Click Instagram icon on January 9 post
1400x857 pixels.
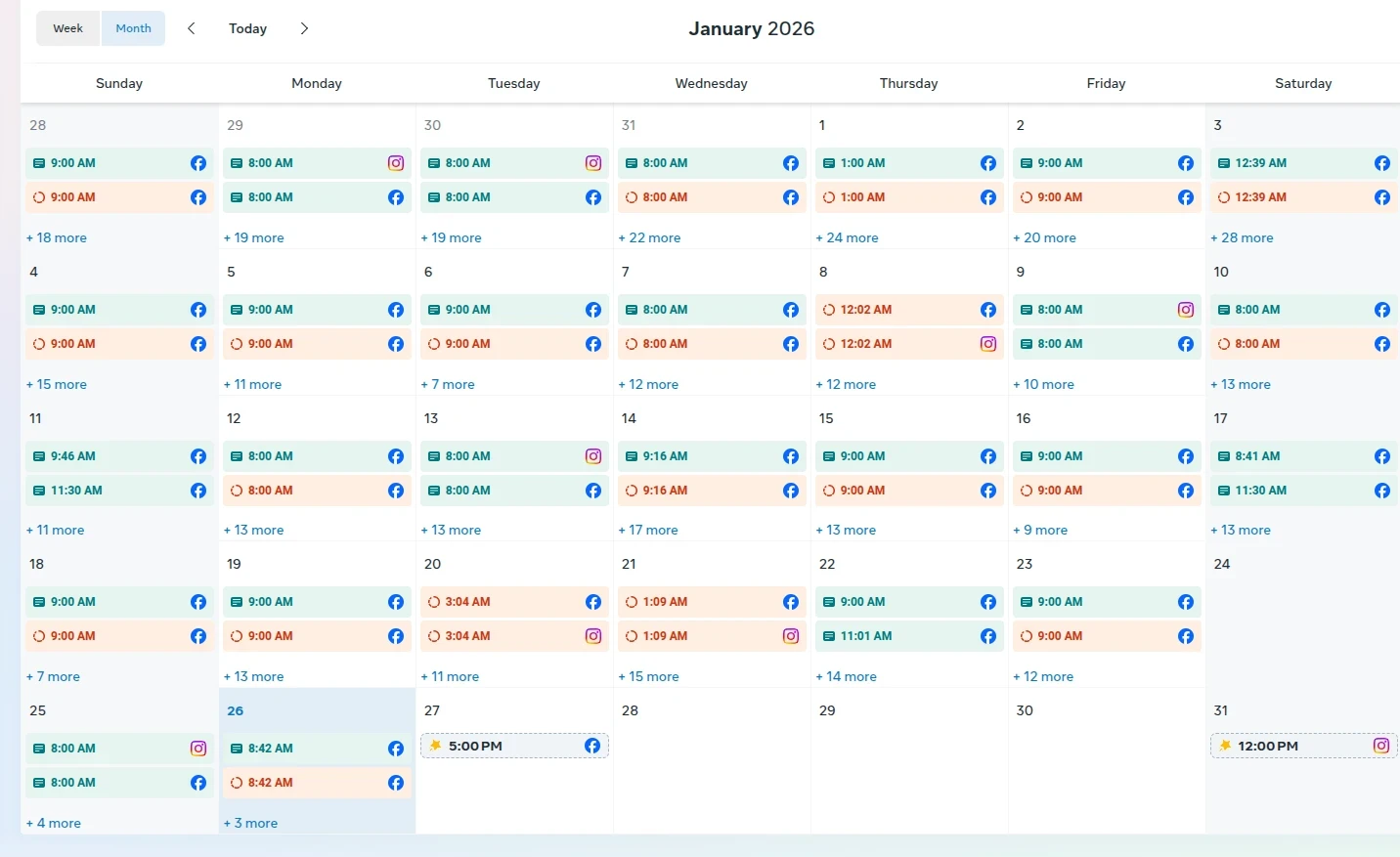[x=1186, y=310]
